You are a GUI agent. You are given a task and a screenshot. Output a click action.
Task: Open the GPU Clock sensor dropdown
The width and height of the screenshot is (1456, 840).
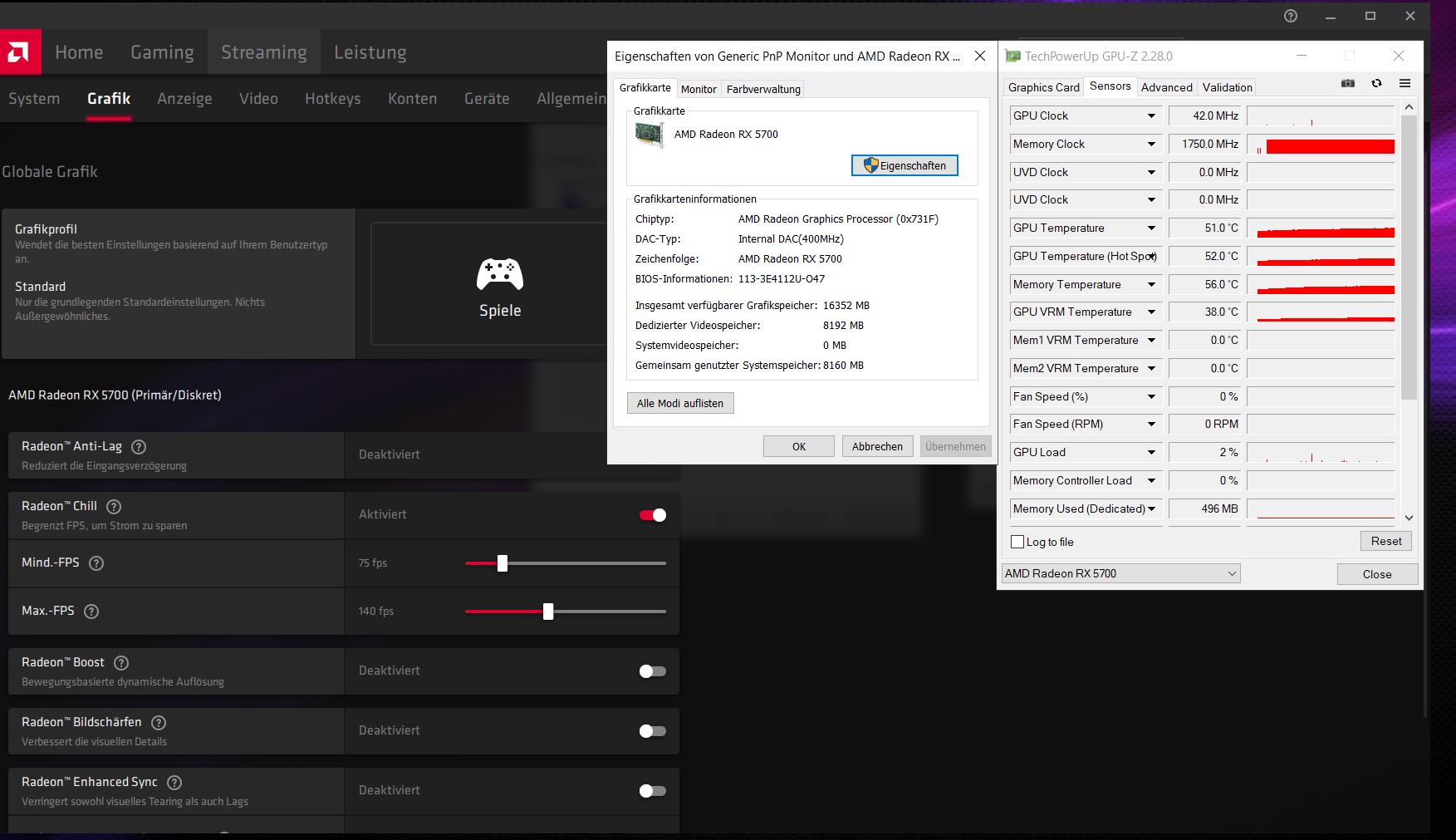point(1151,116)
